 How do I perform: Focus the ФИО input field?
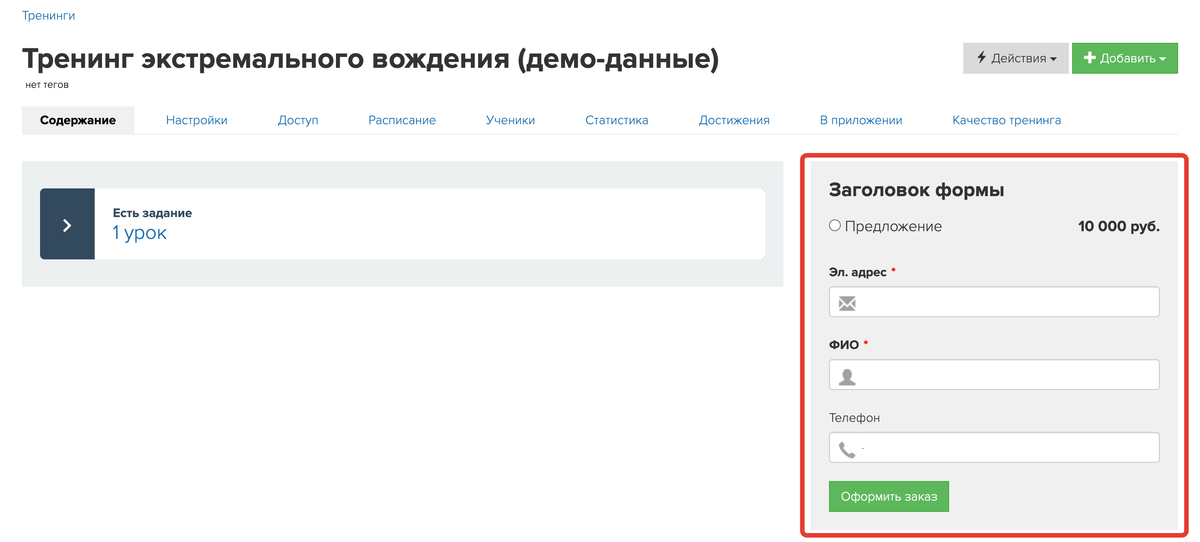pos(994,375)
